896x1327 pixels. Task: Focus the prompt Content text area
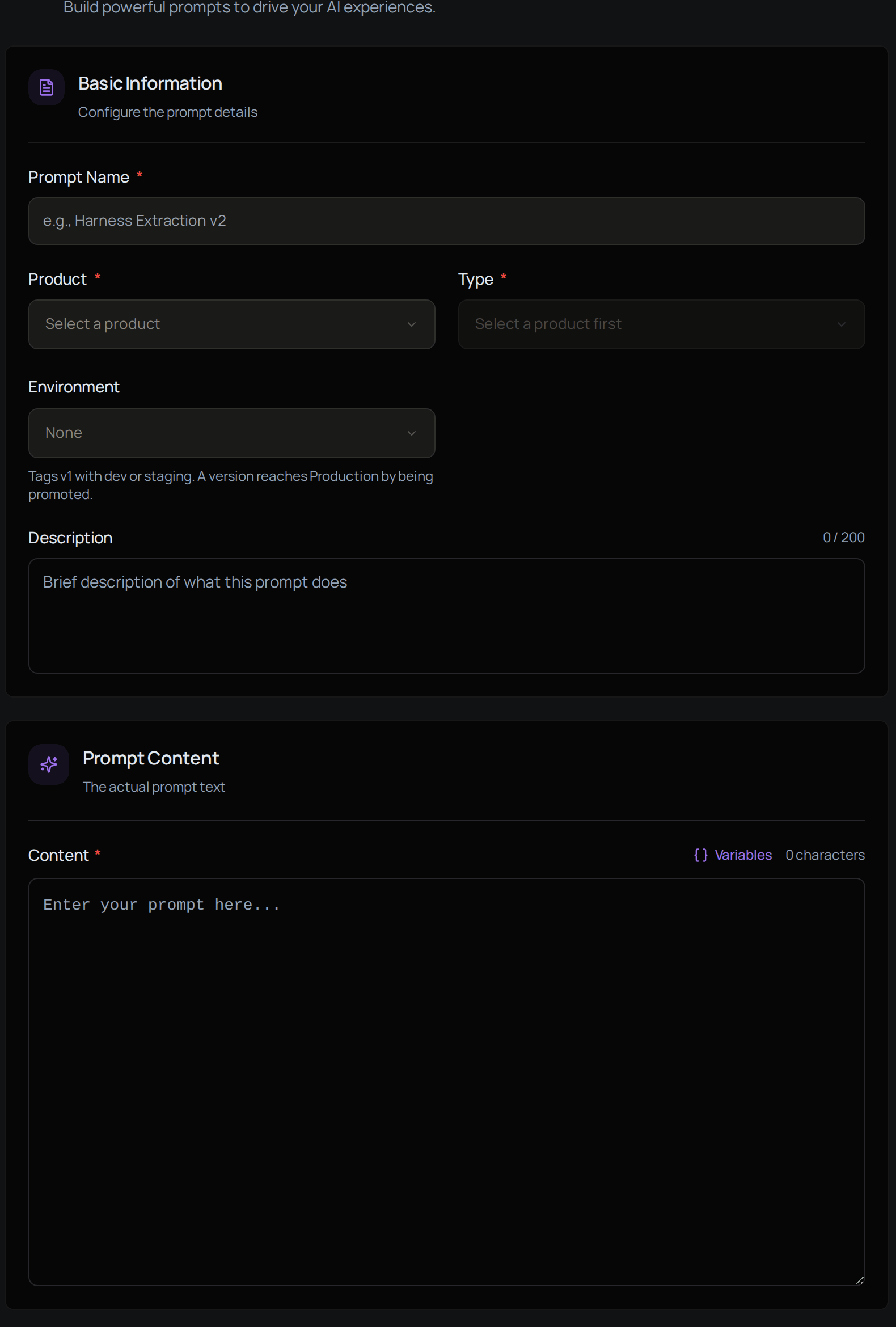pos(446,1081)
